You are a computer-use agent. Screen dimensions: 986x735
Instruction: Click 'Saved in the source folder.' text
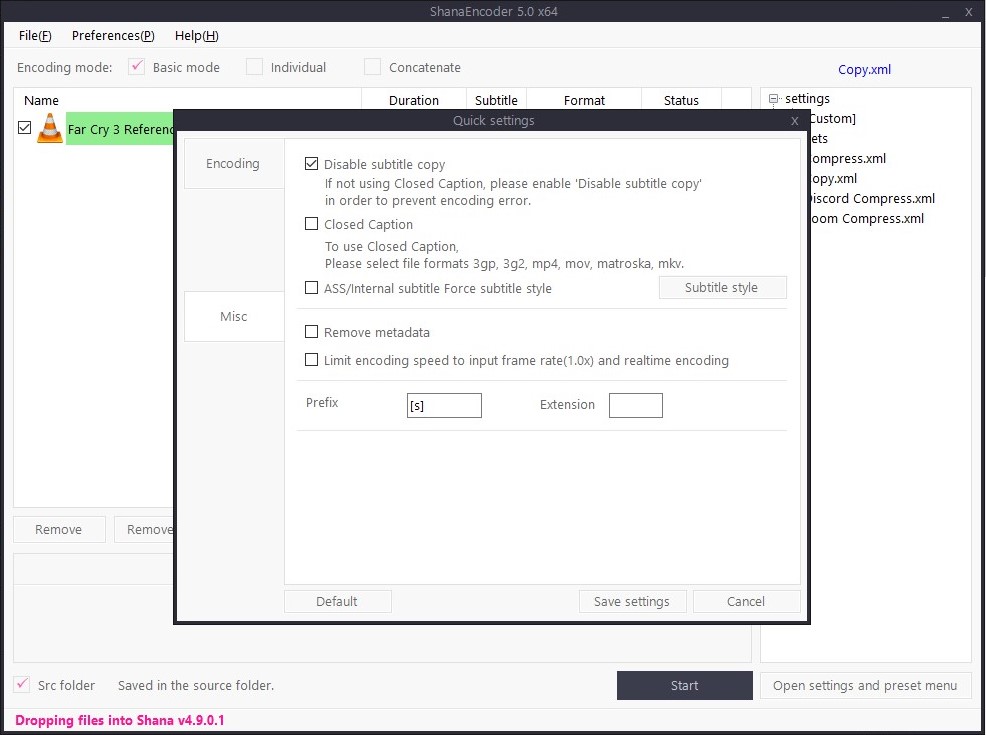point(196,685)
